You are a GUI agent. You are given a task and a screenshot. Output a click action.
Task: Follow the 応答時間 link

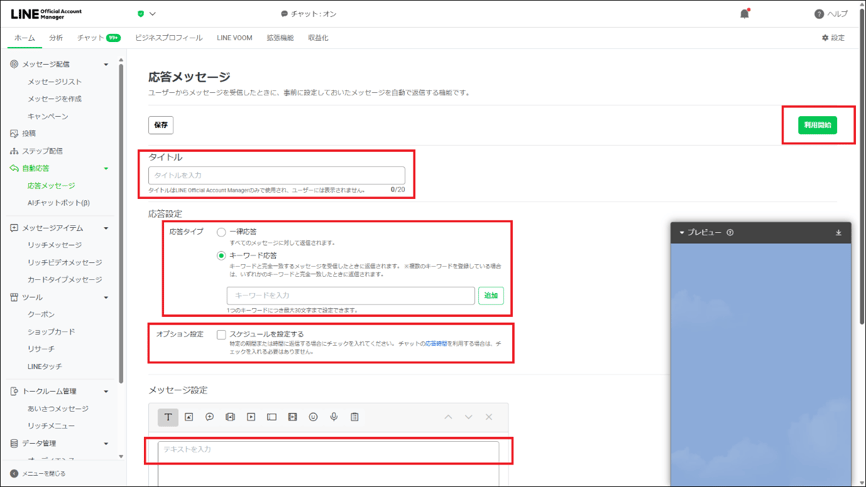click(x=436, y=343)
